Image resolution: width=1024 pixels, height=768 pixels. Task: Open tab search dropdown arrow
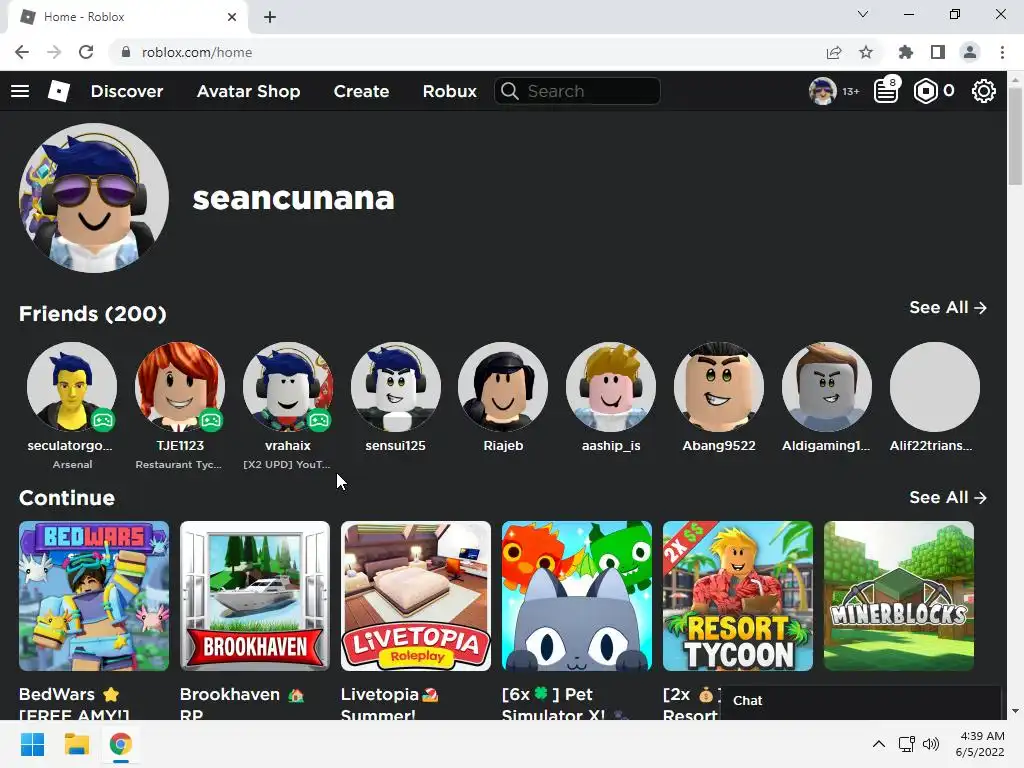[x=863, y=14]
